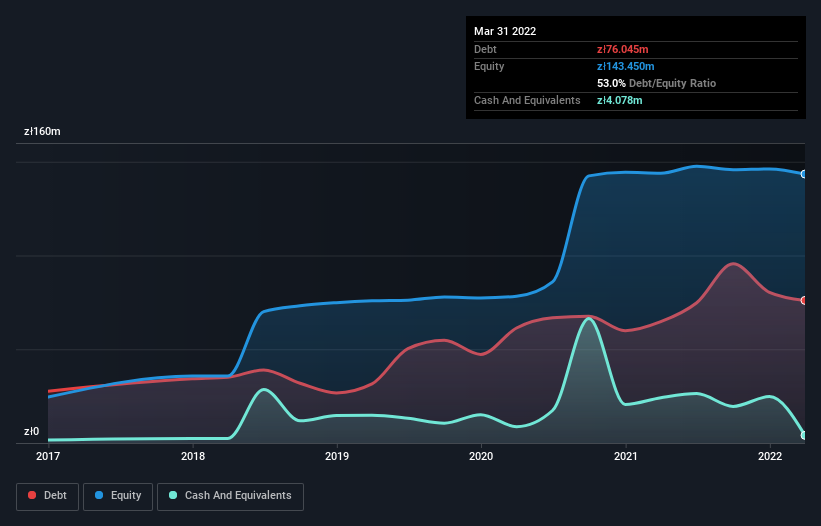Screen dimensions: 821x526
Task: Toggle the Debt series legend button
Action: click(x=48, y=496)
